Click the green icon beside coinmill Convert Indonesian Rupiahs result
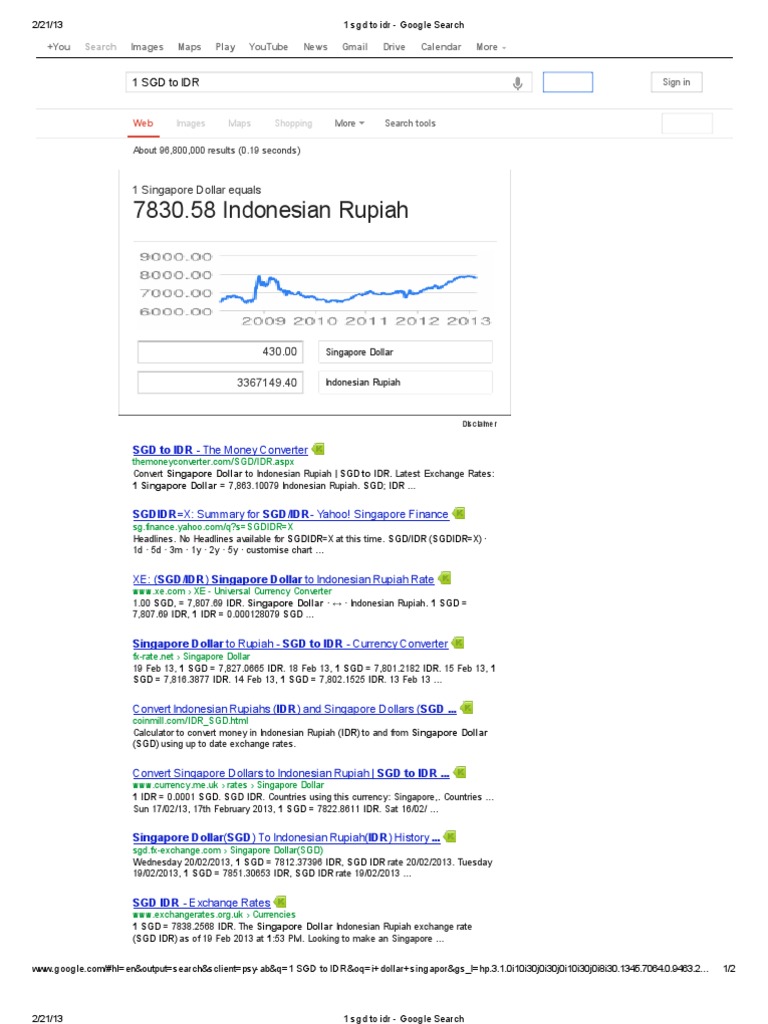Viewport: 768px width, 1024px height. tap(466, 708)
